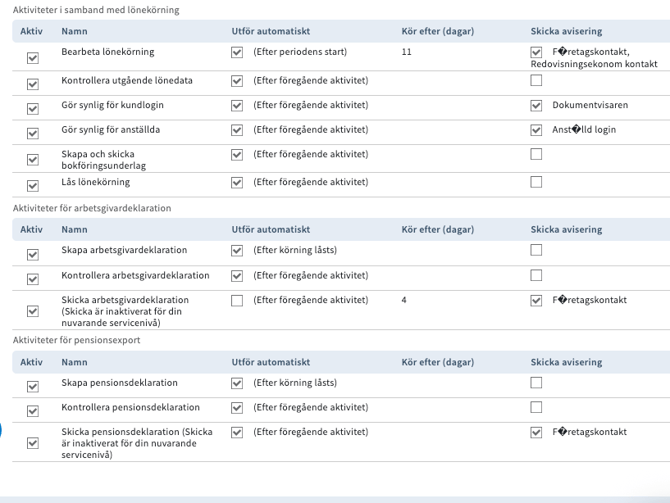Disable automatic run for Gör synlig för kundlogin
Viewport: 670px width, 503px height.
(x=237, y=105)
